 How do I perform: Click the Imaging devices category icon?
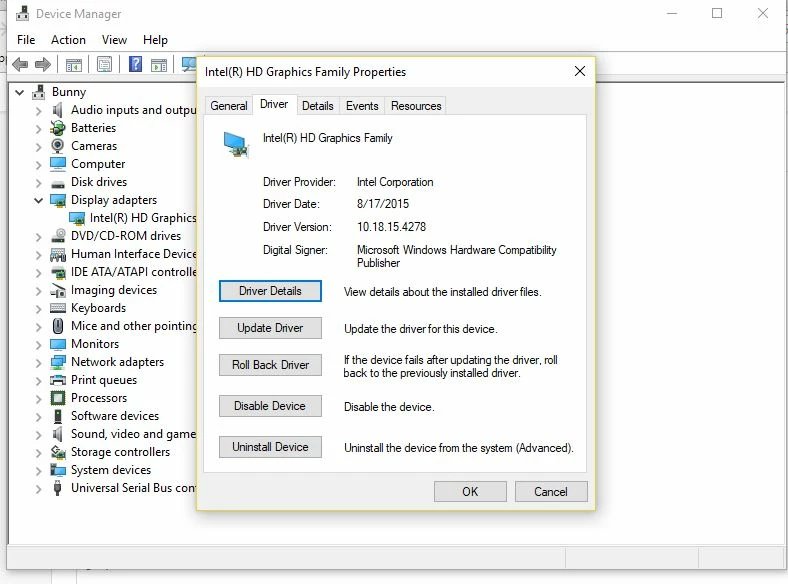(58, 290)
